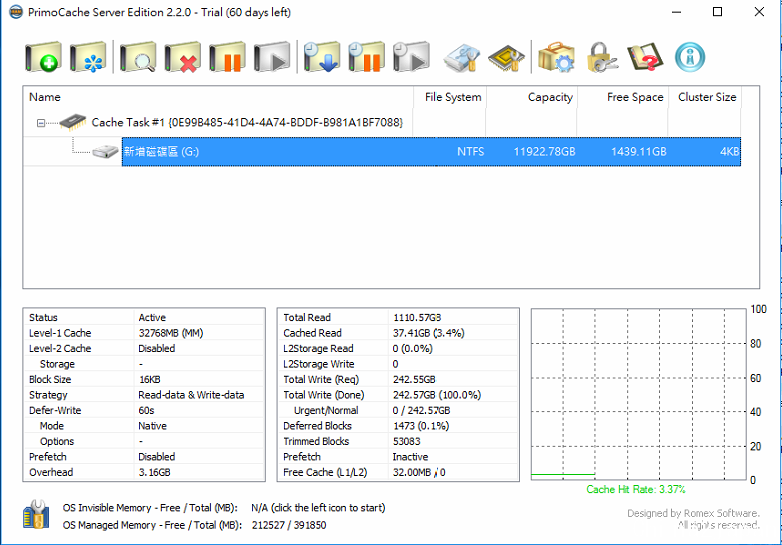The width and height of the screenshot is (782, 545).
Task: Collapse the Cache Task #1 tree node
Action: coord(41,123)
